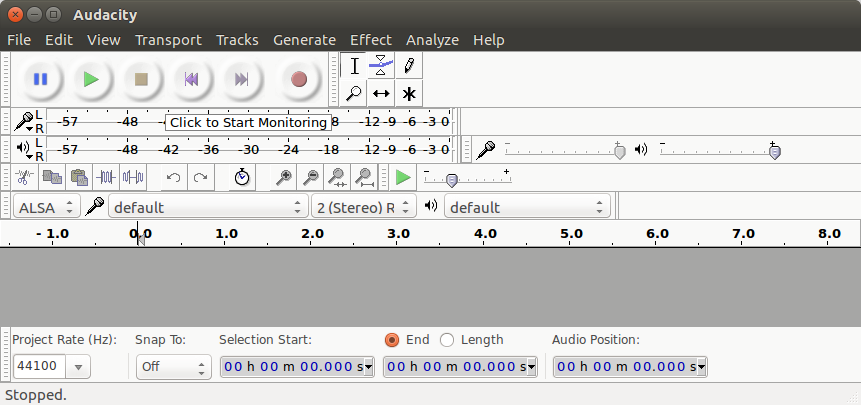Open the File menu
The image size is (861, 405).
19,40
